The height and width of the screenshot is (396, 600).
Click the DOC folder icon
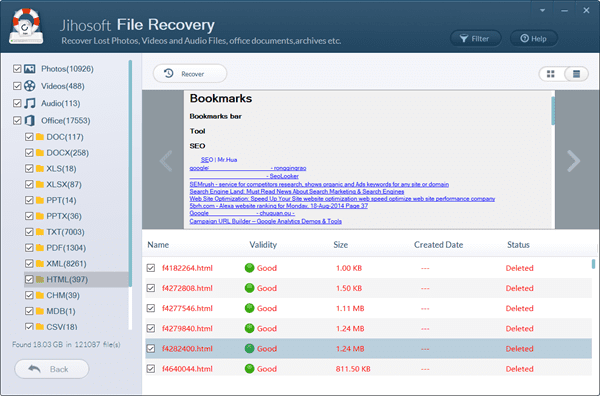[40, 137]
